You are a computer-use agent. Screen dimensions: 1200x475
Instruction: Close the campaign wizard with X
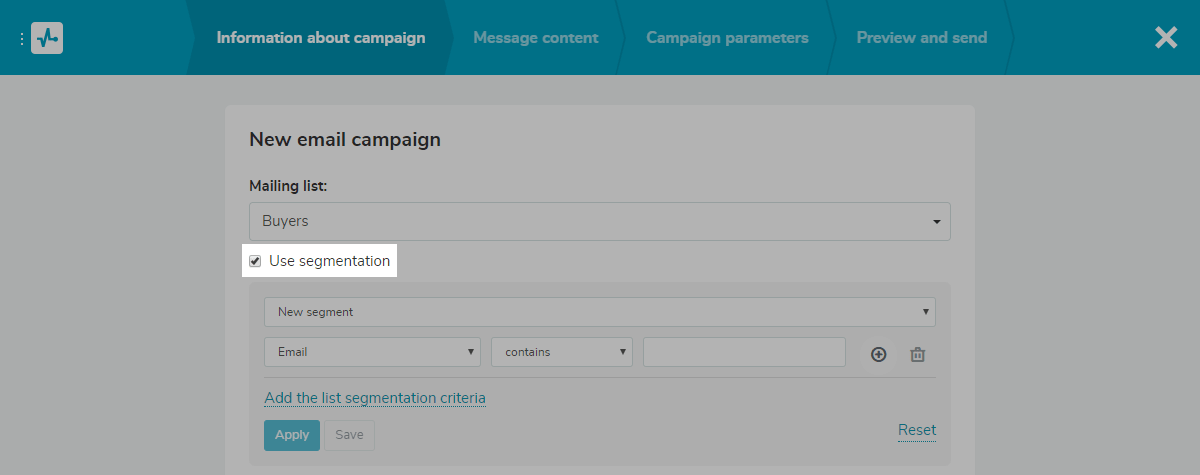(1166, 38)
